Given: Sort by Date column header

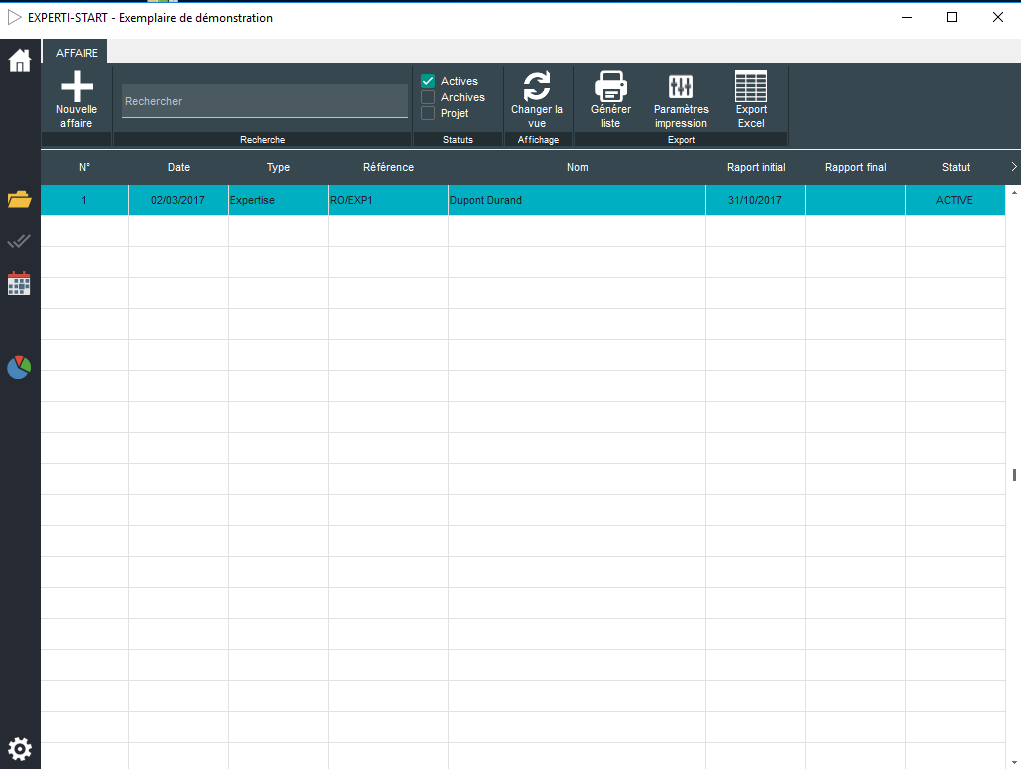Looking at the screenshot, I should tap(178, 167).
